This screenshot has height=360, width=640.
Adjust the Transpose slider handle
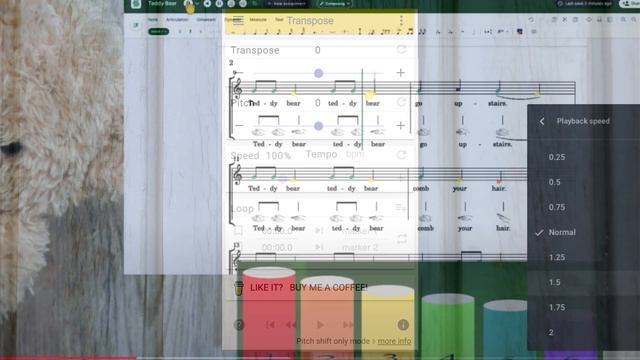coord(318,73)
